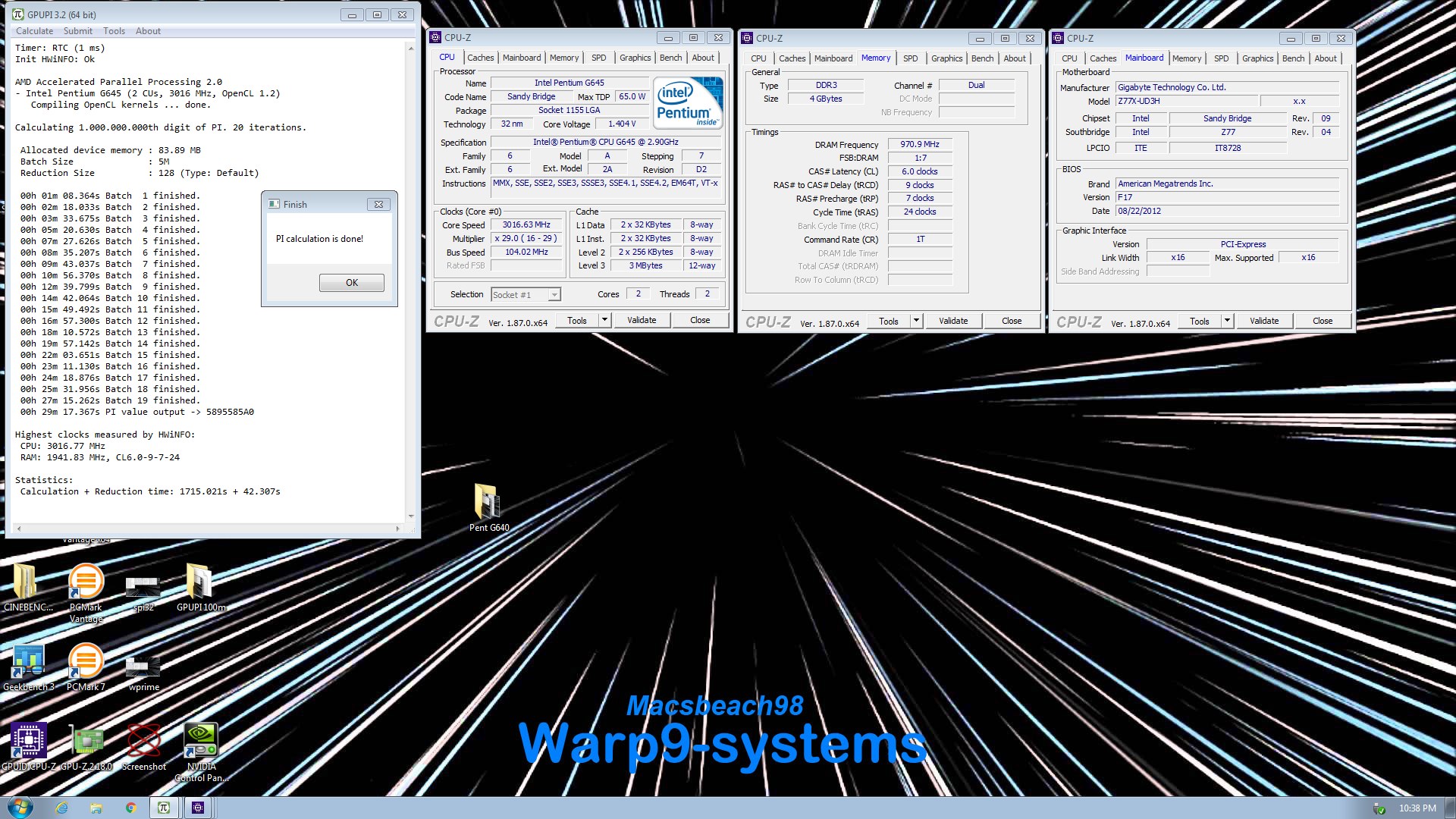Open the Socket #1 Selection dropdown
The image size is (1456, 819).
(526, 294)
